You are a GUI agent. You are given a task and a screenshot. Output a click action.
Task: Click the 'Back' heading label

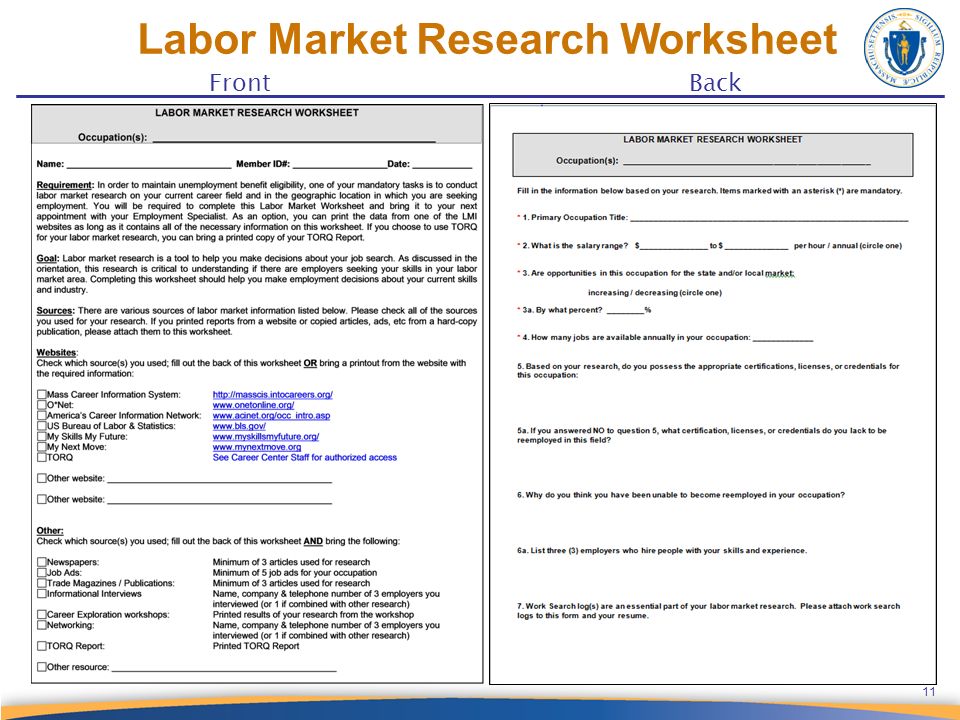click(715, 83)
